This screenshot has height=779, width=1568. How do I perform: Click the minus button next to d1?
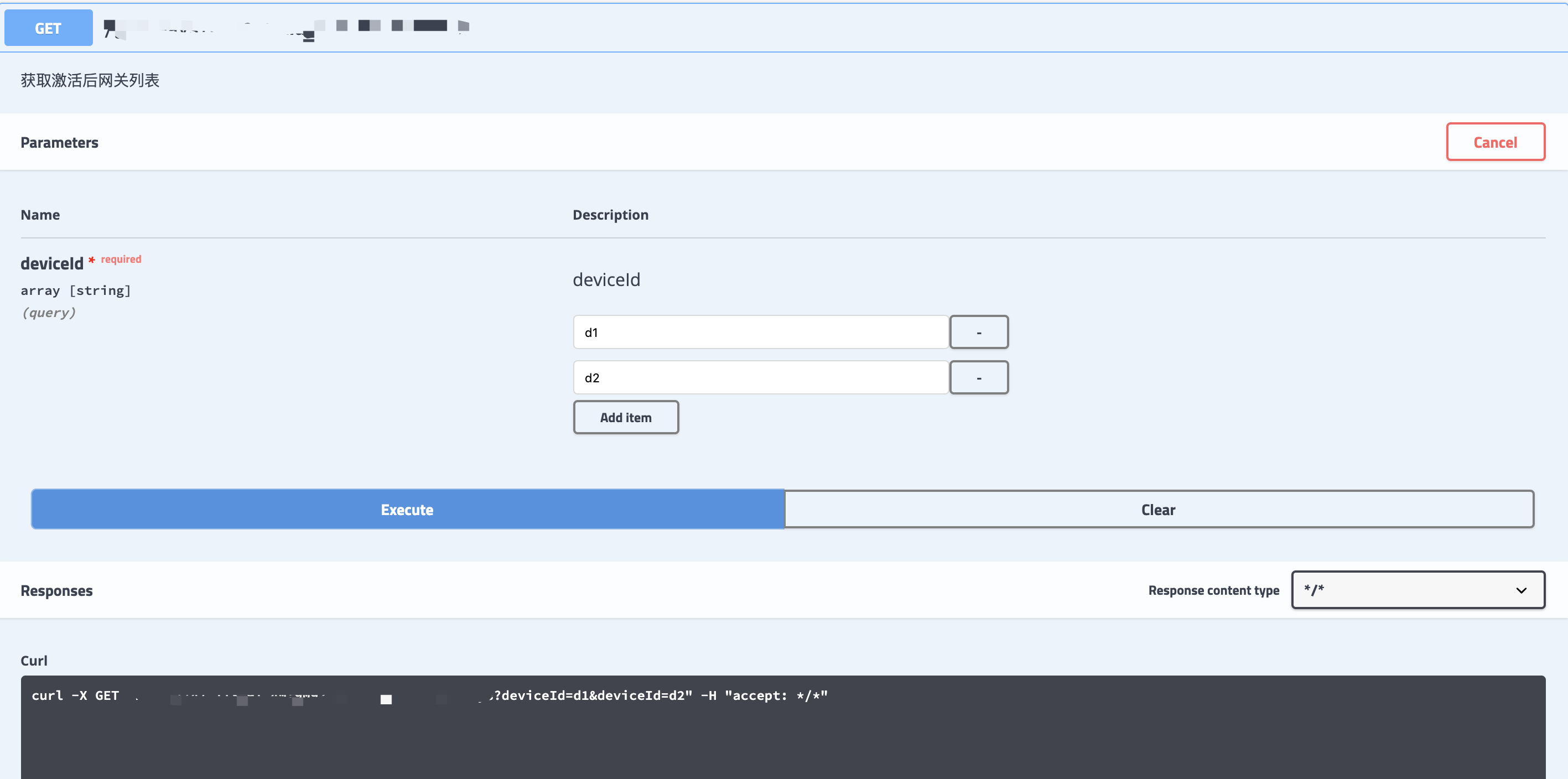(978, 333)
